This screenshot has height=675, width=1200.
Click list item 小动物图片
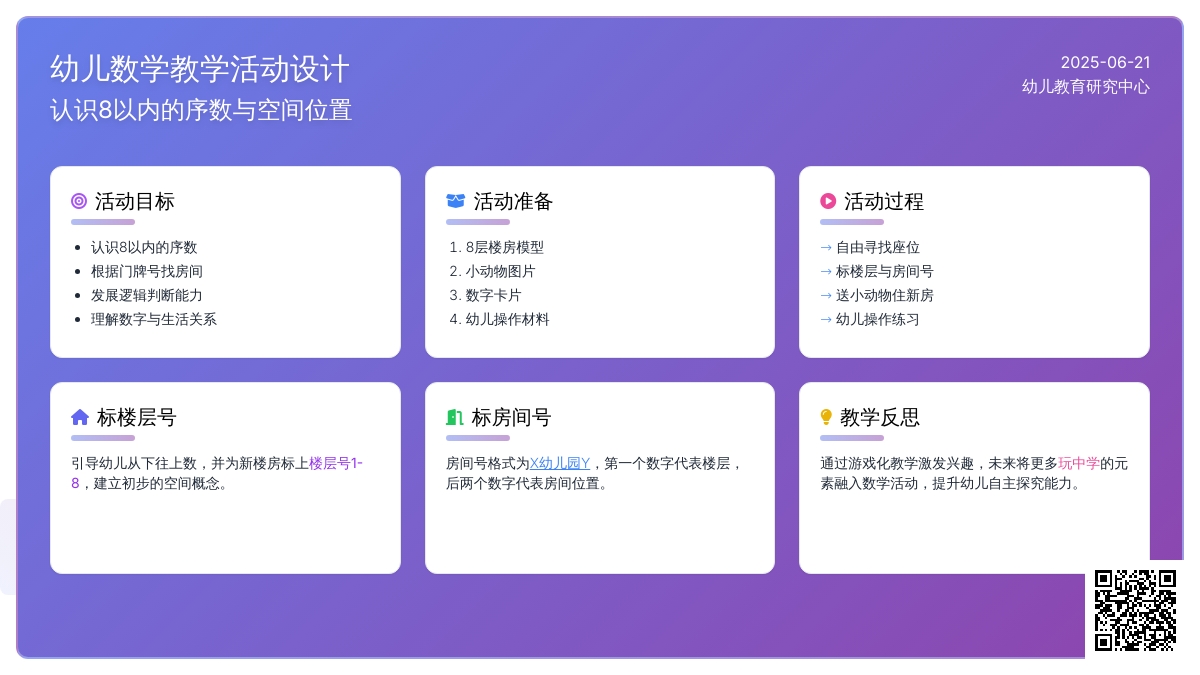[501, 271]
